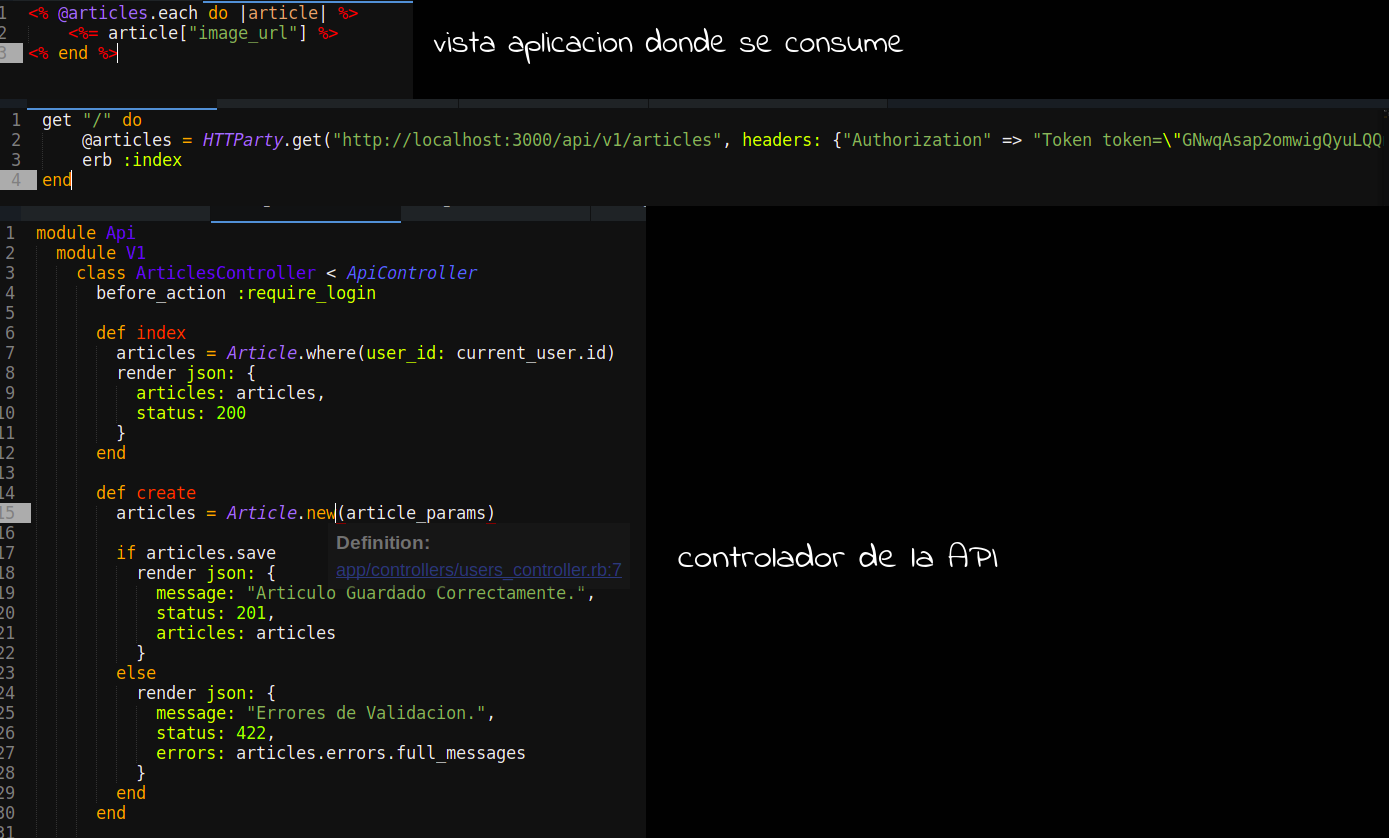Click '@articles.each' in the view template
Image resolution: width=1389 pixels, height=838 pixels.
pos(127,14)
